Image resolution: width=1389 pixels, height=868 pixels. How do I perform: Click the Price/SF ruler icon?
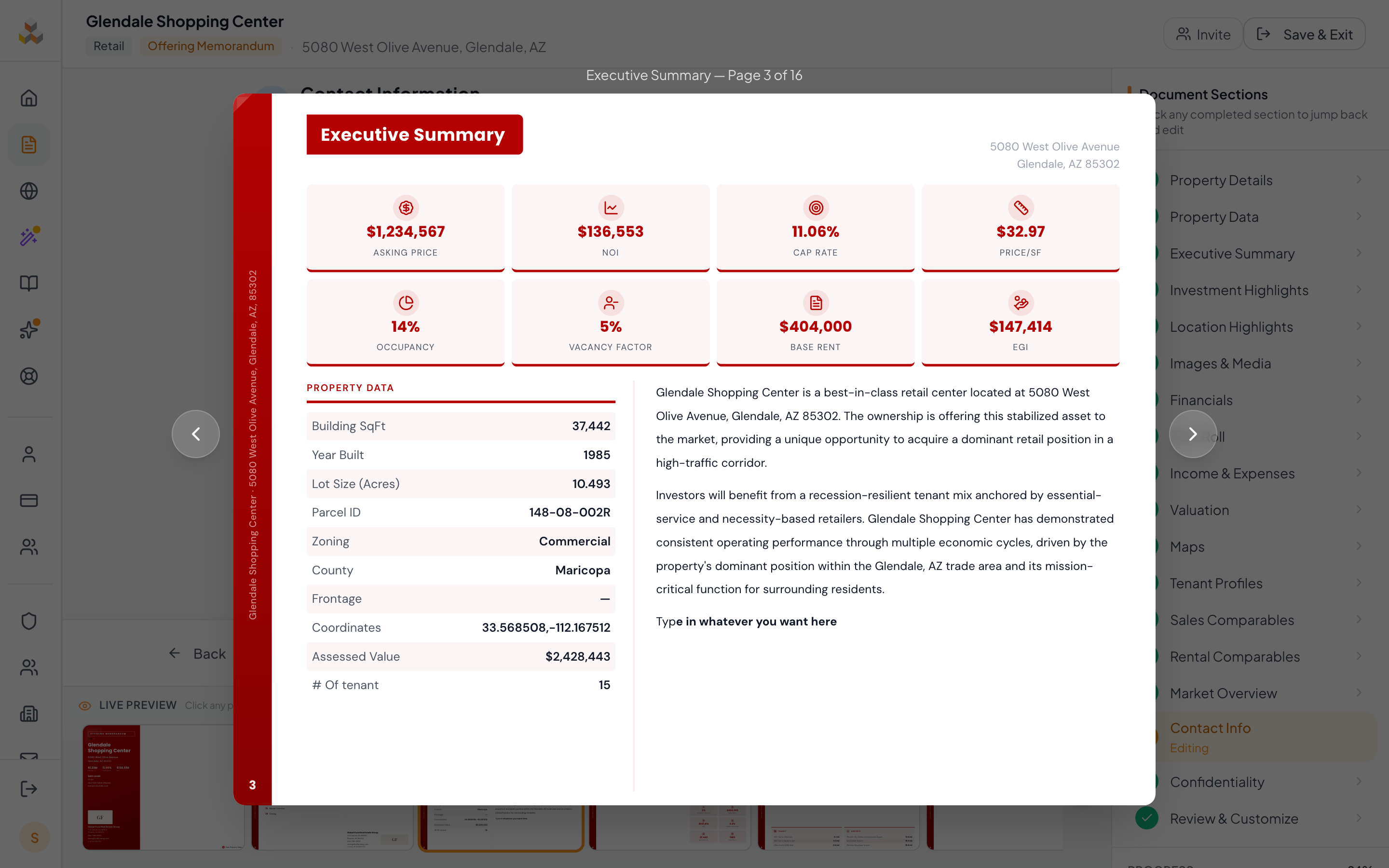(1021, 208)
